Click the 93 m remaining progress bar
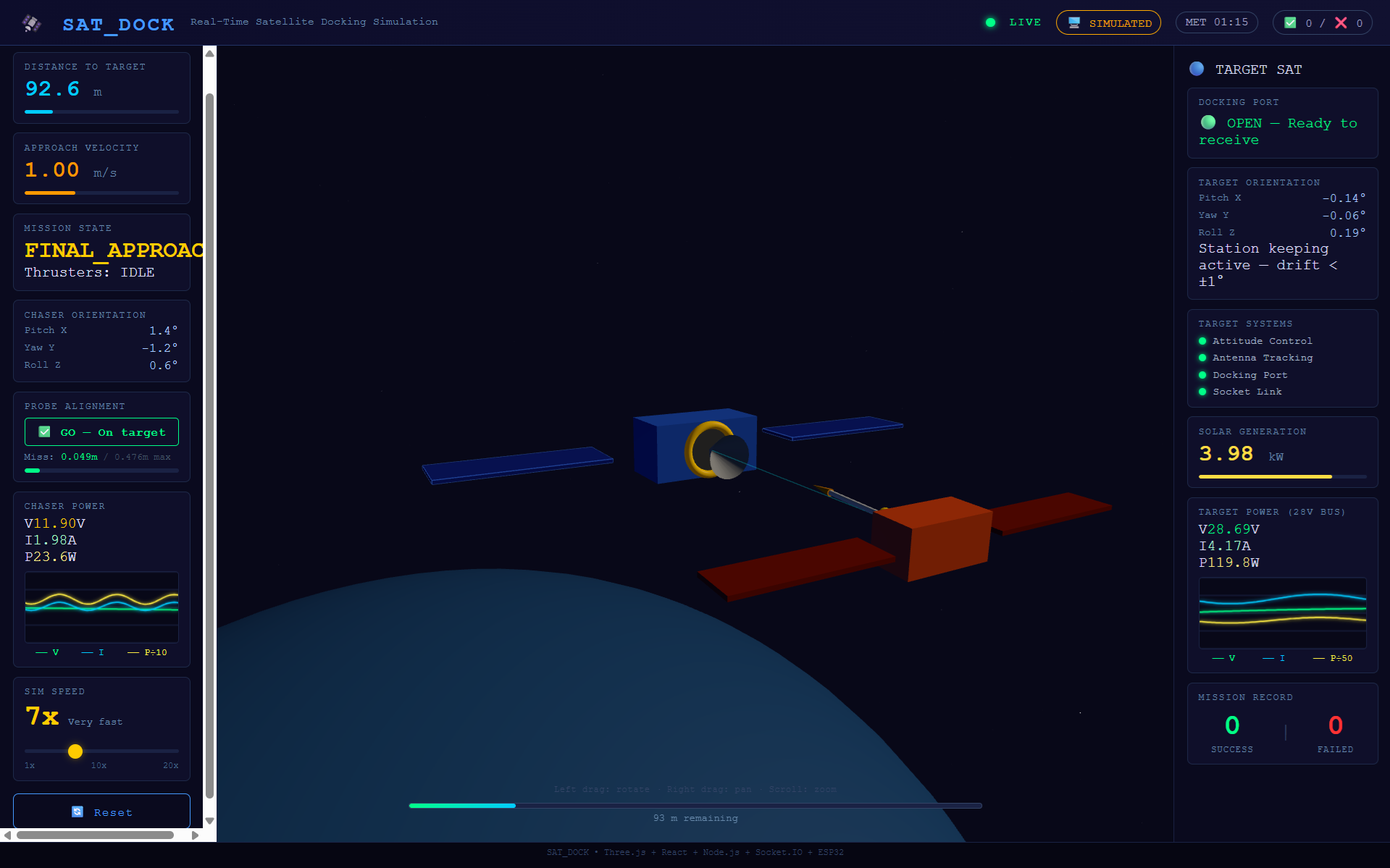Screen dimensions: 1390x868 pos(695,805)
